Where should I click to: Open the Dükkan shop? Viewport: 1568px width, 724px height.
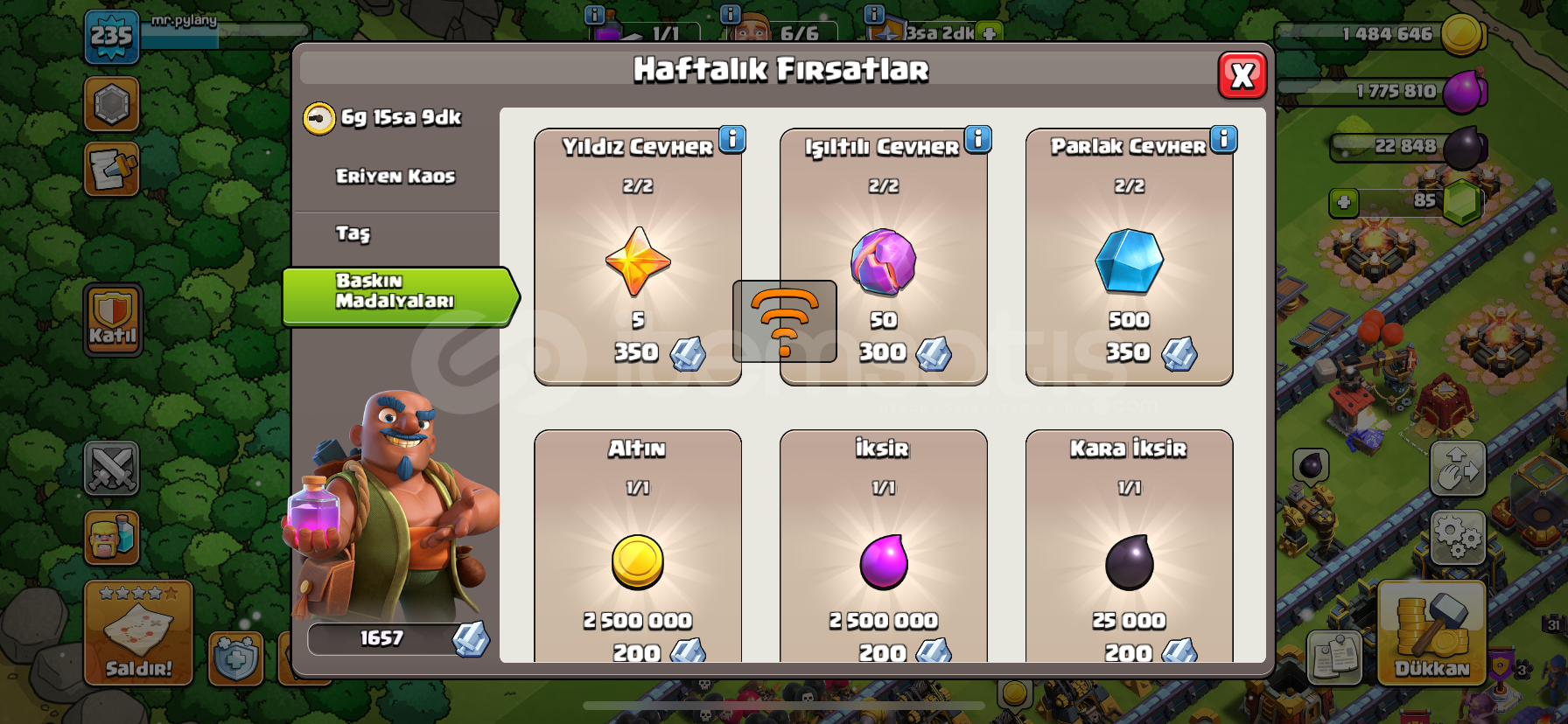[x=1432, y=632]
